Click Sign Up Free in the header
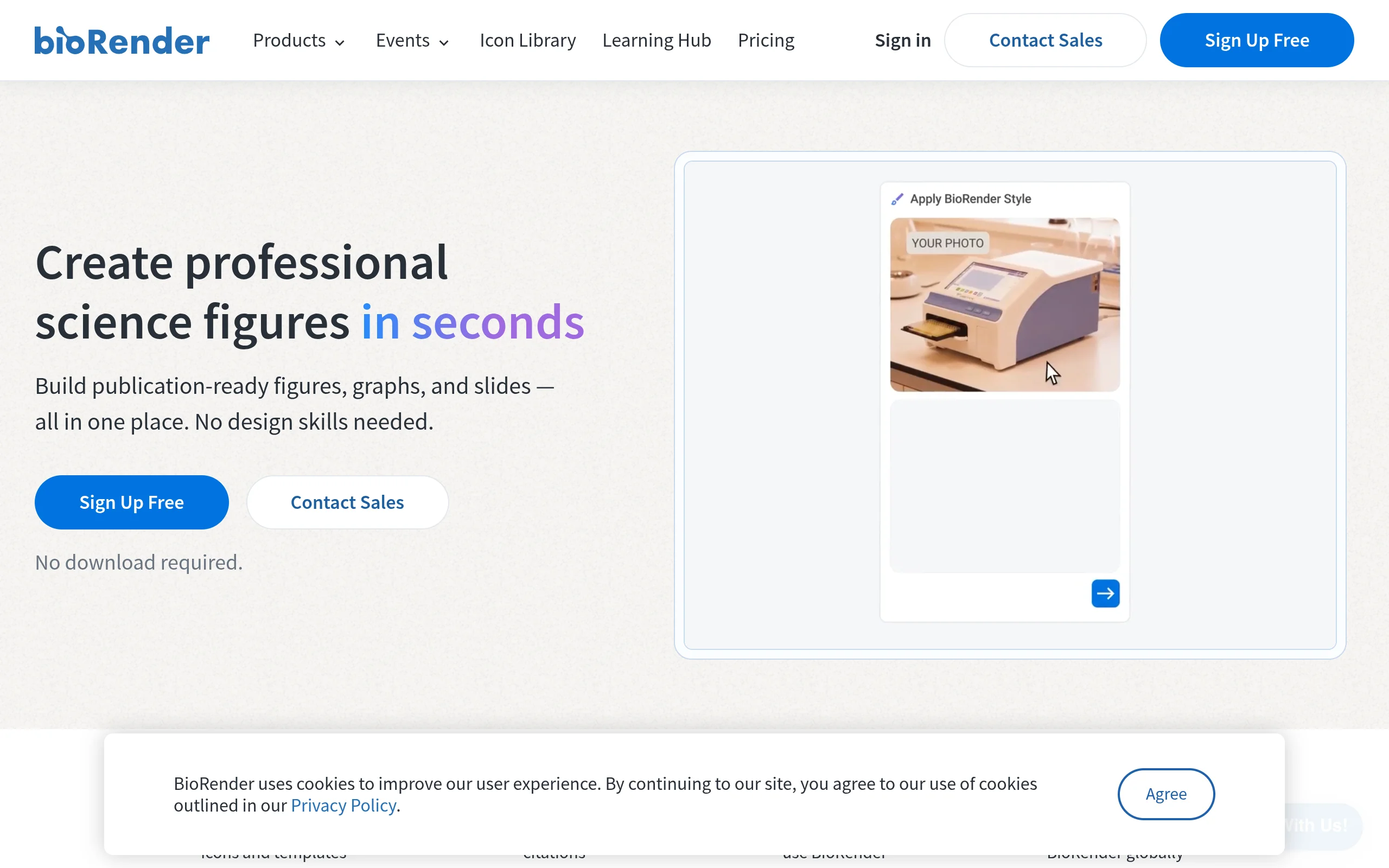Viewport: 1389px width, 868px height. [1257, 40]
